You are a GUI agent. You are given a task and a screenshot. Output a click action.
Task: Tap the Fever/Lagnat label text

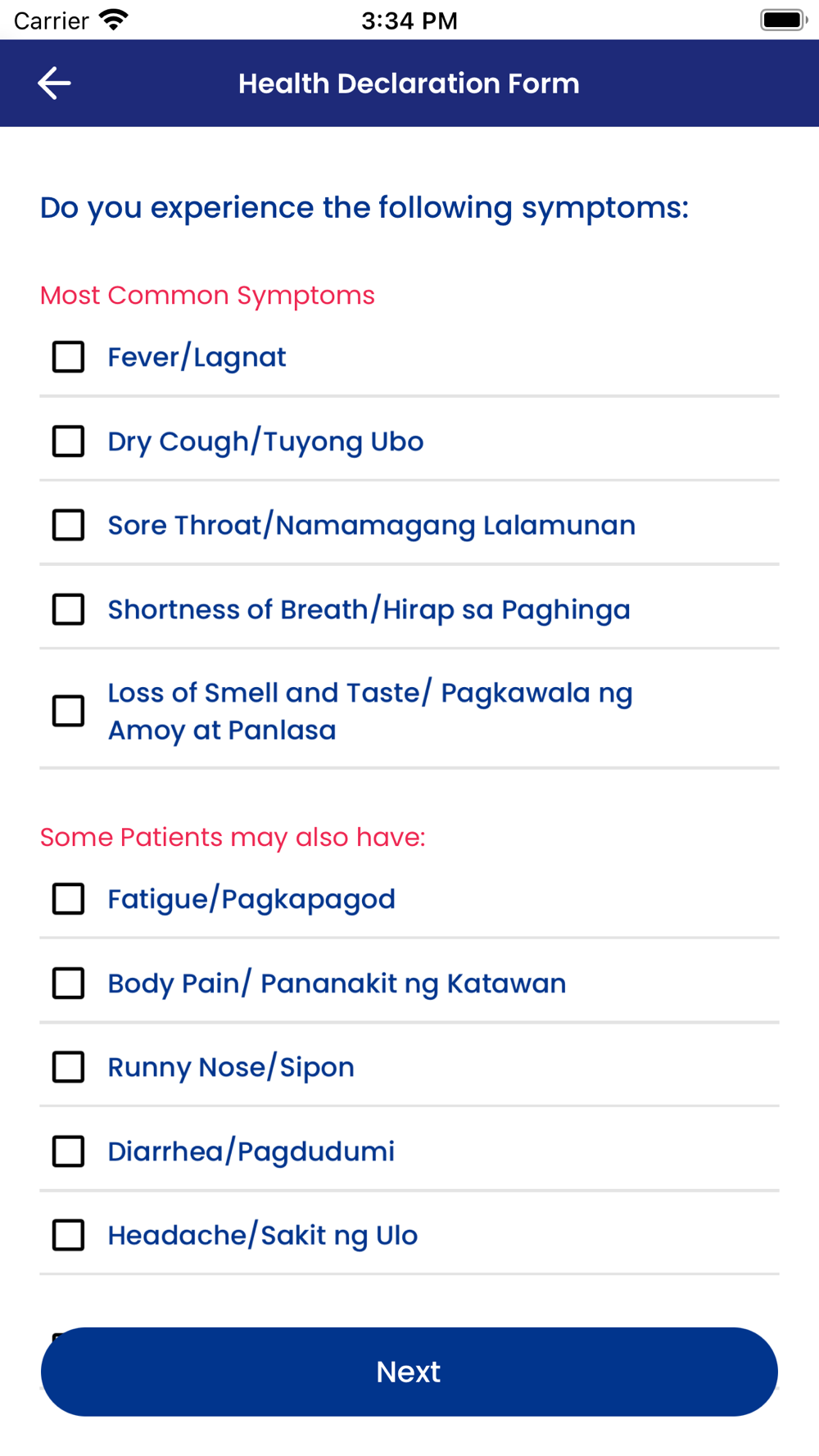197,358
